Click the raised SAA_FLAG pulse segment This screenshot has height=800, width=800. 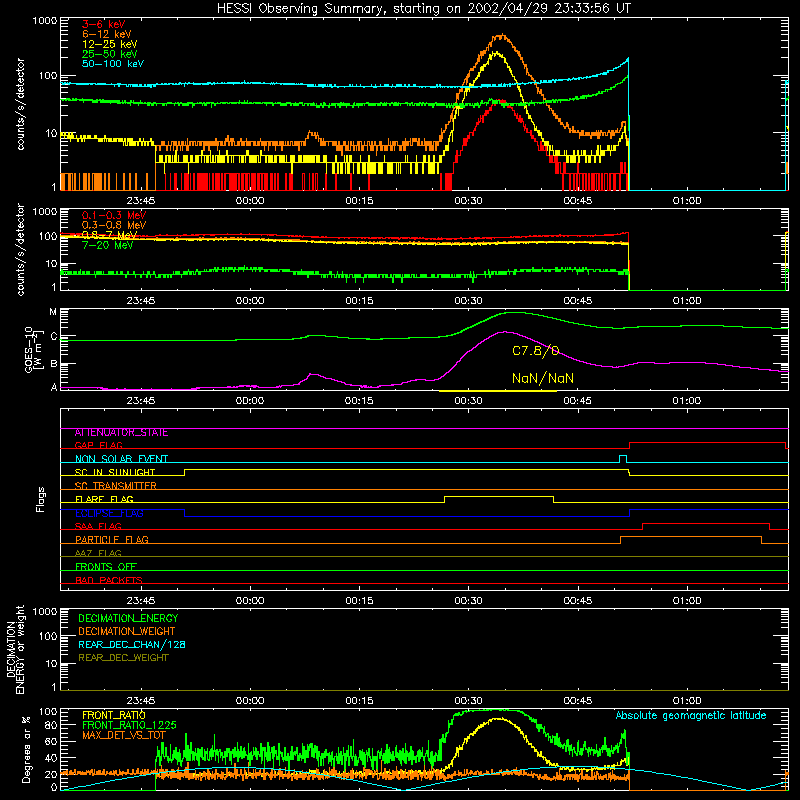pos(706,523)
